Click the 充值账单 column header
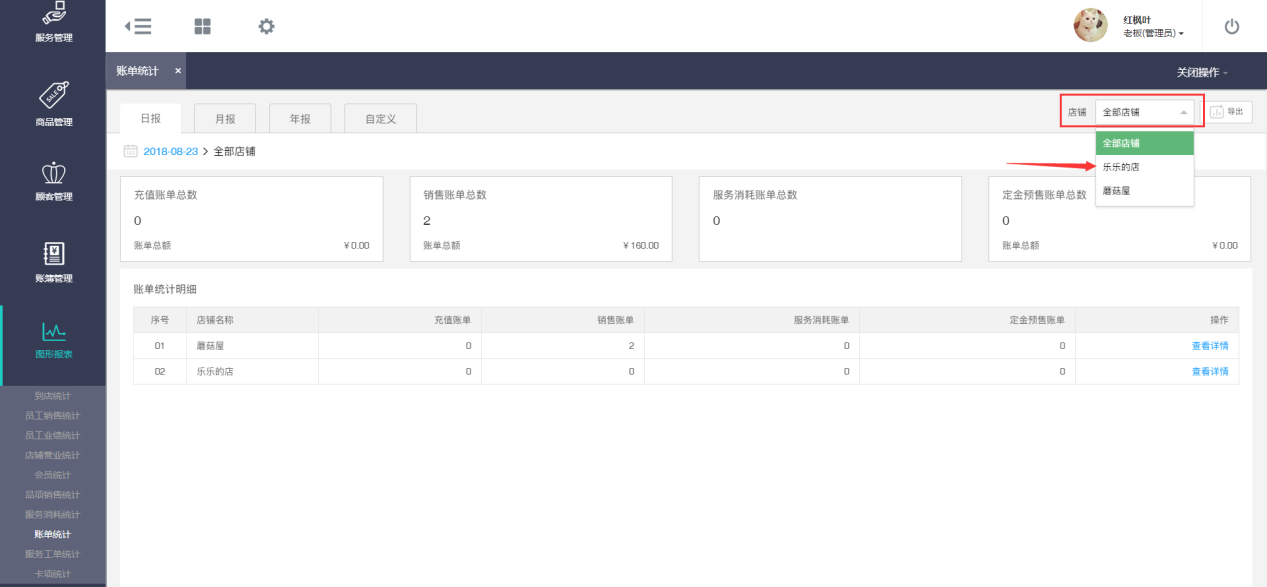 (452, 320)
